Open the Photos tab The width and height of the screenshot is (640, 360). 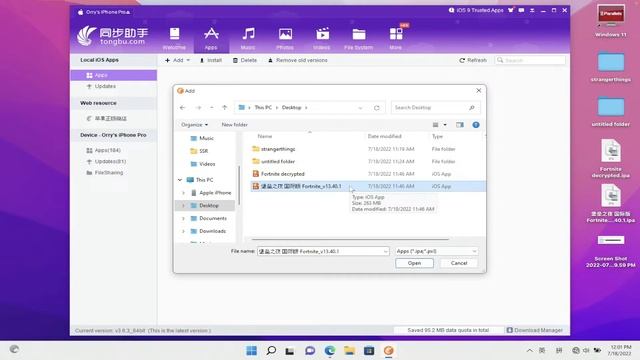285,39
